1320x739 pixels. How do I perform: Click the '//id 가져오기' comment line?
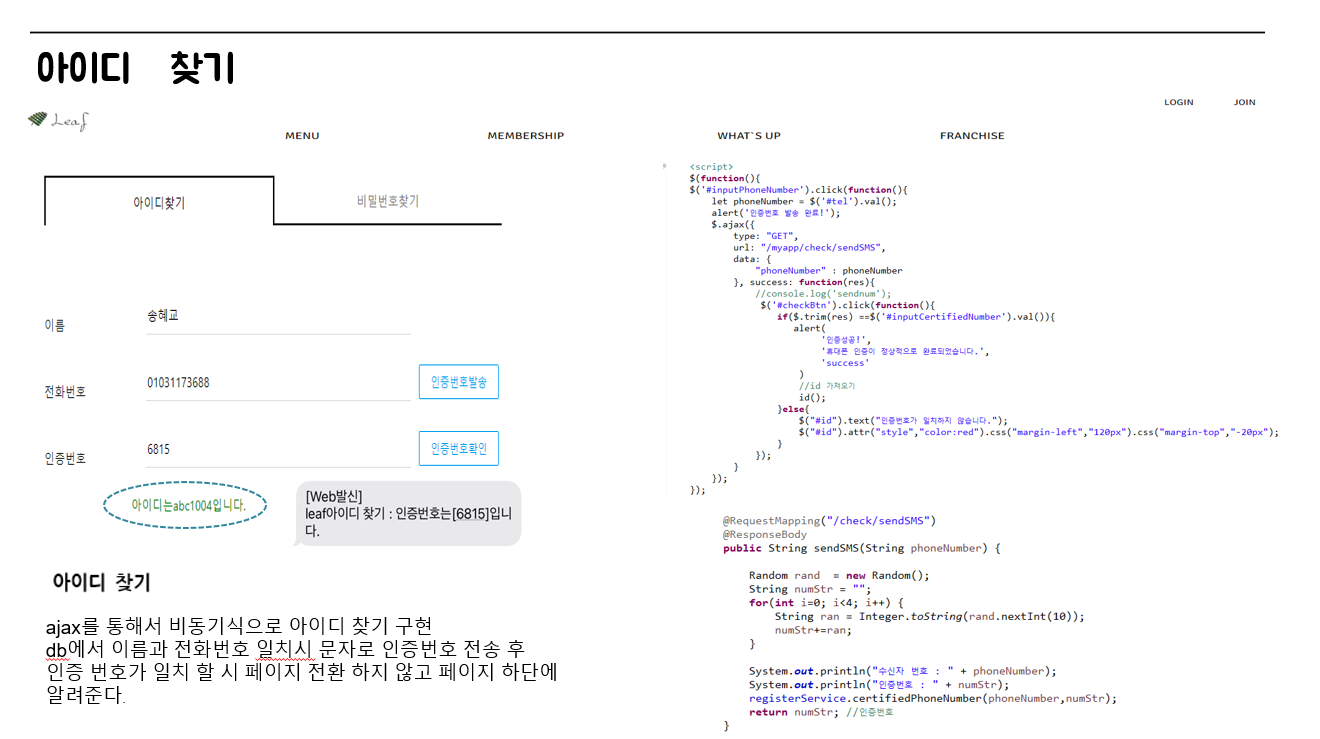(826, 386)
